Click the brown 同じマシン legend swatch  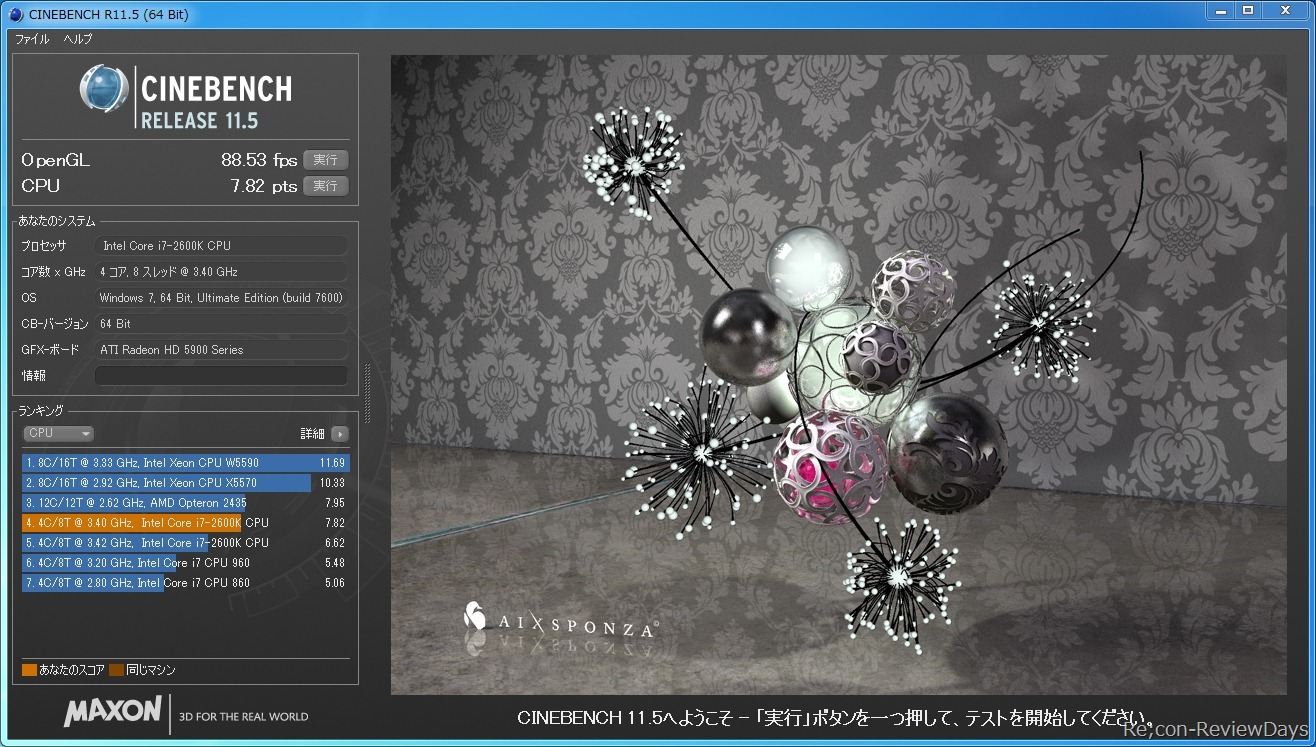[x=116, y=670]
